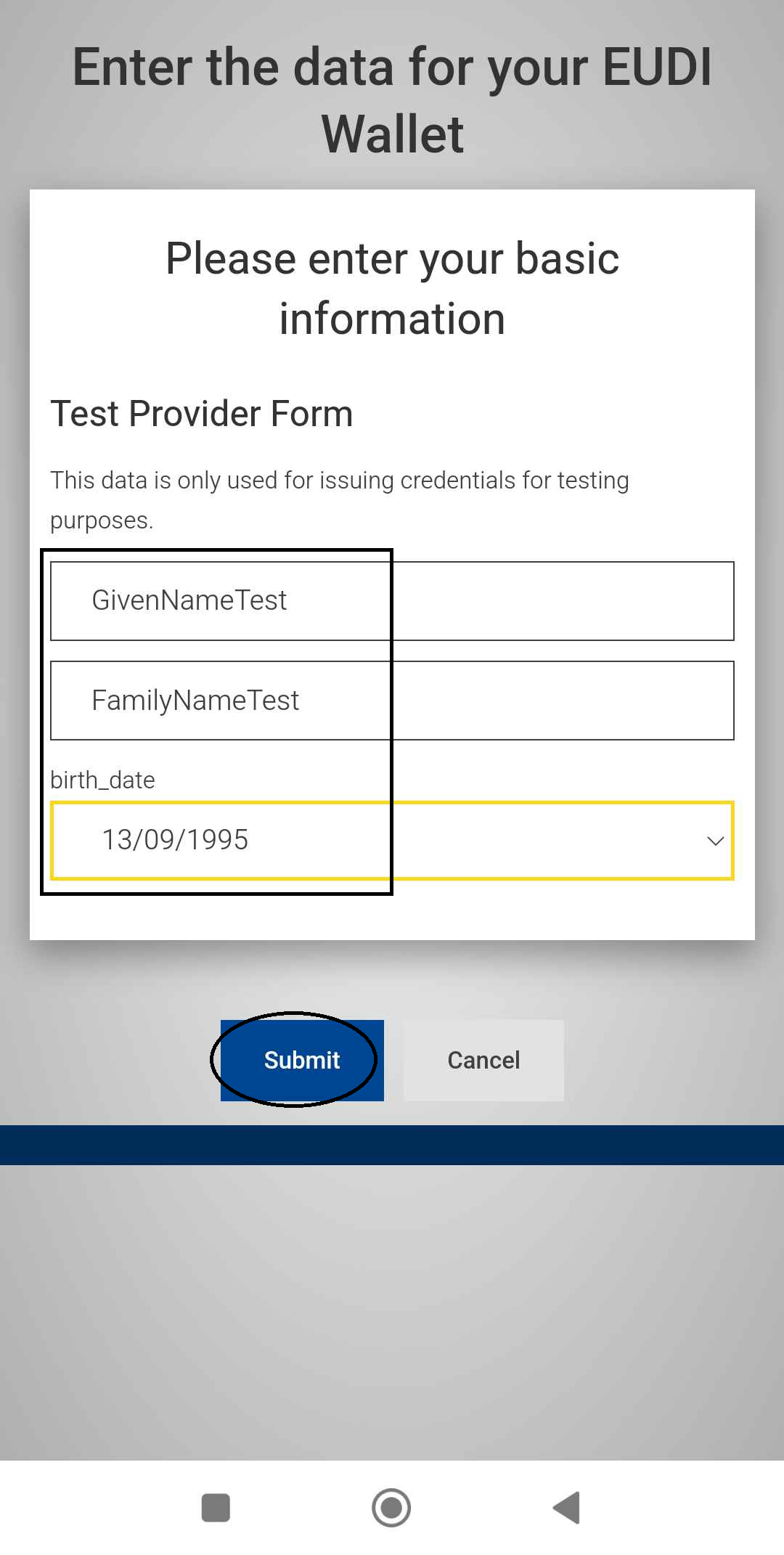Screen dimensions: 784x1555
Task: Open the birth date field showing 13/09/1995
Action: [x=392, y=841]
